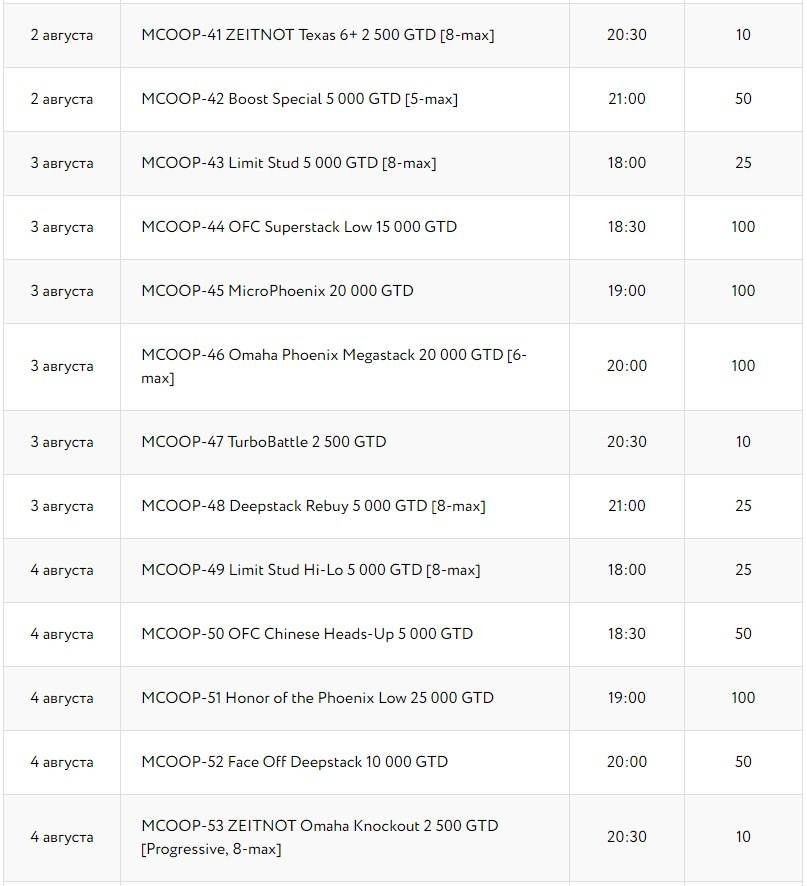
Task: Select the MCOOP-45 MicroPhoenix 20 000 GTD row
Action: pos(277,291)
